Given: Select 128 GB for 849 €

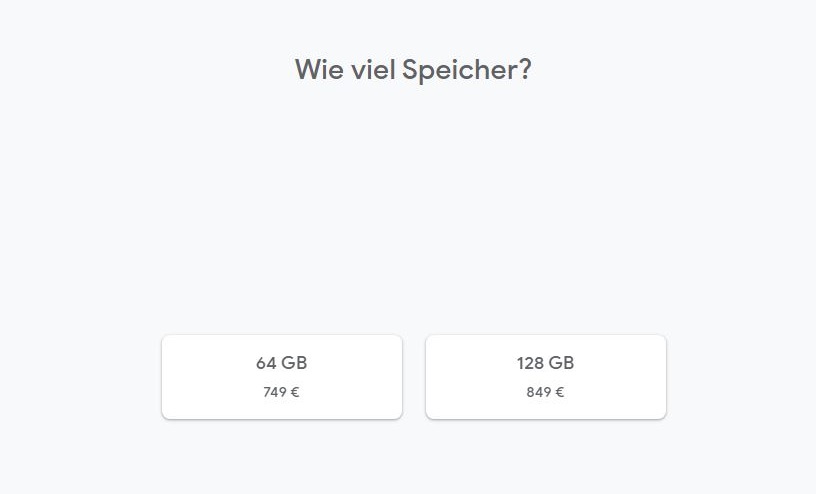Looking at the screenshot, I should click(x=545, y=377).
